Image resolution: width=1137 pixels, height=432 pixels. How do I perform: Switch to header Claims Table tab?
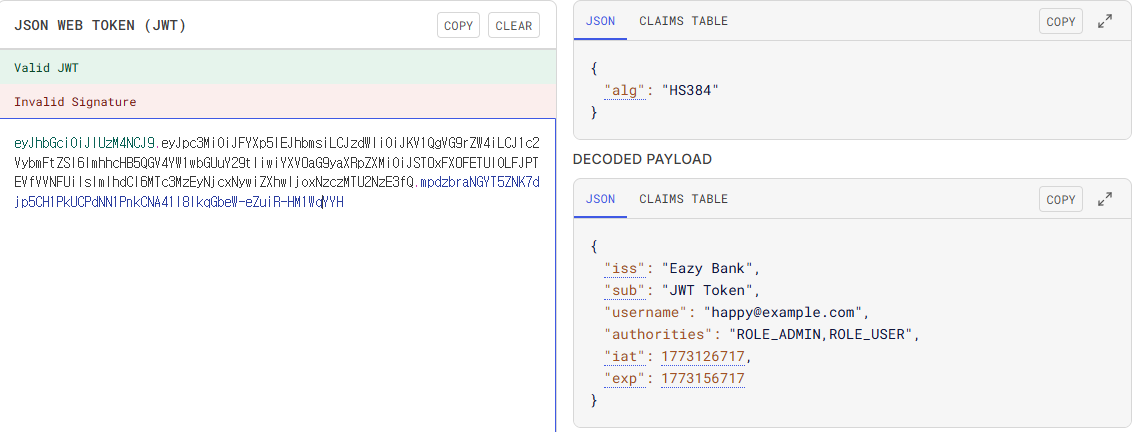[683, 21]
